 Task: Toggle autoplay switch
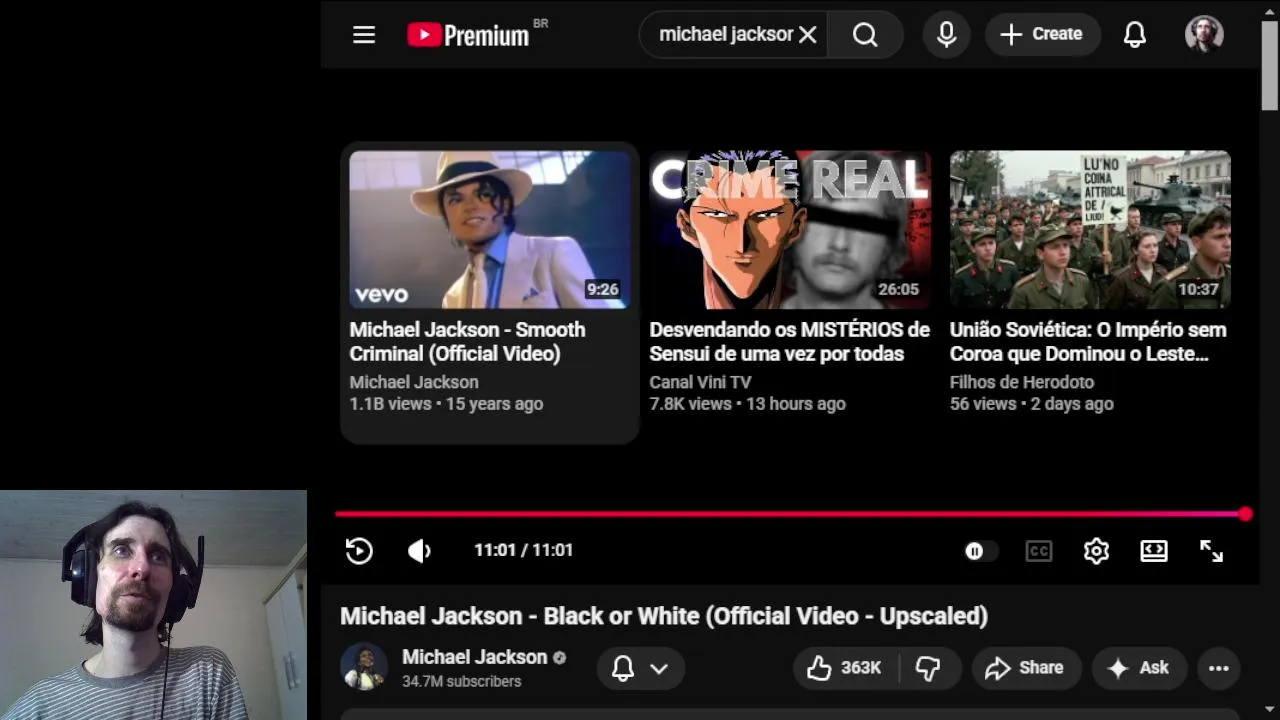click(980, 551)
